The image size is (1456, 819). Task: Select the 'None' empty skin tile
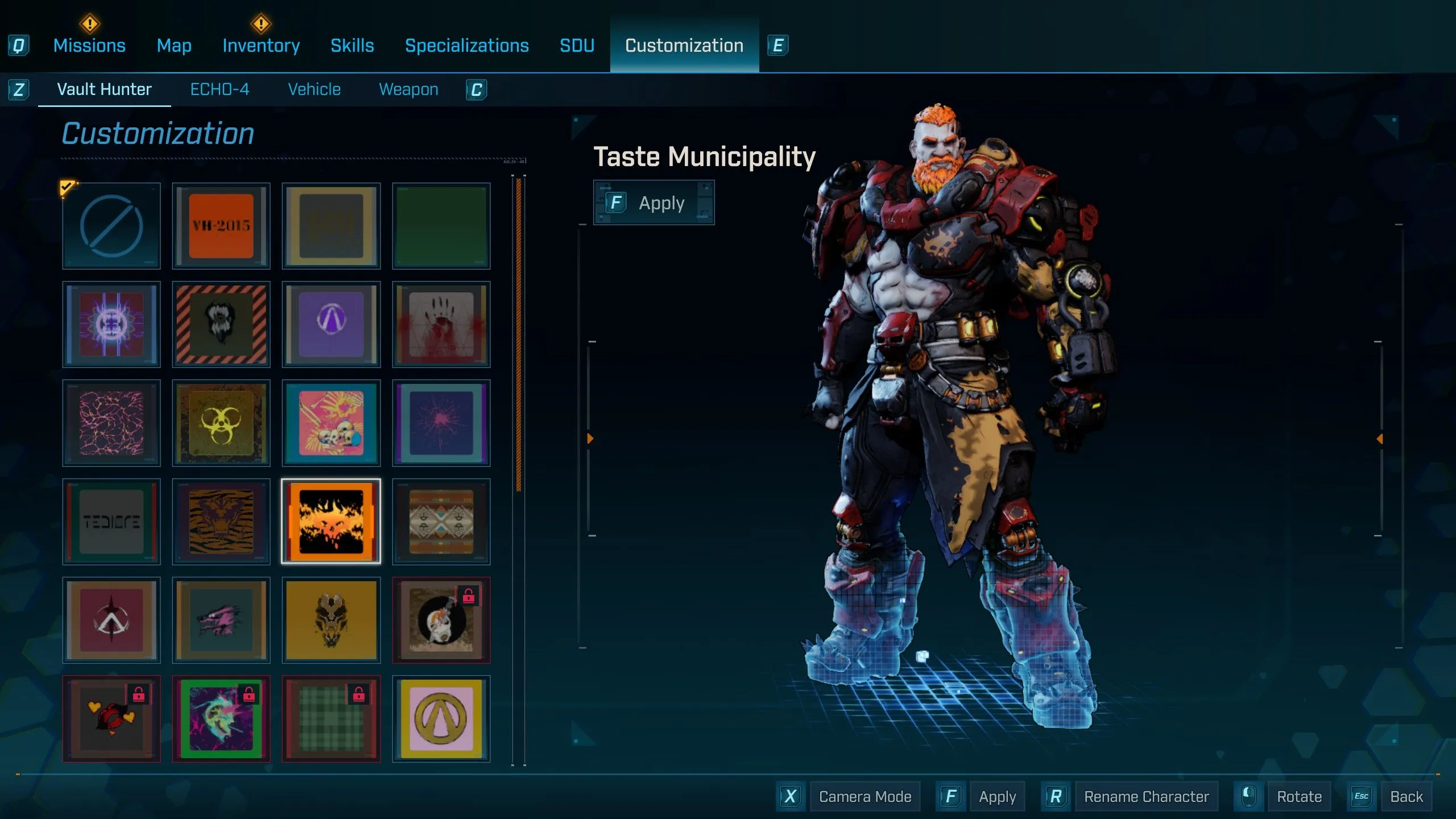click(x=111, y=226)
